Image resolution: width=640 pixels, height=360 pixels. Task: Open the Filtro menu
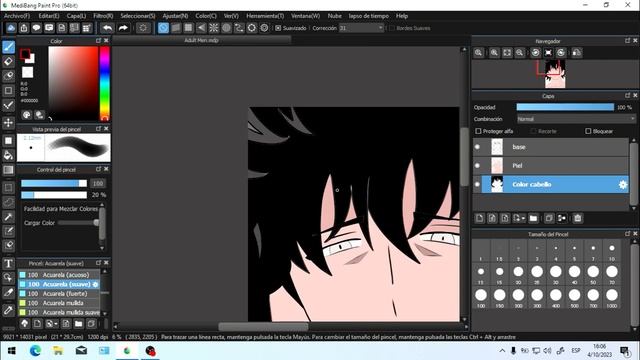[x=103, y=16]
